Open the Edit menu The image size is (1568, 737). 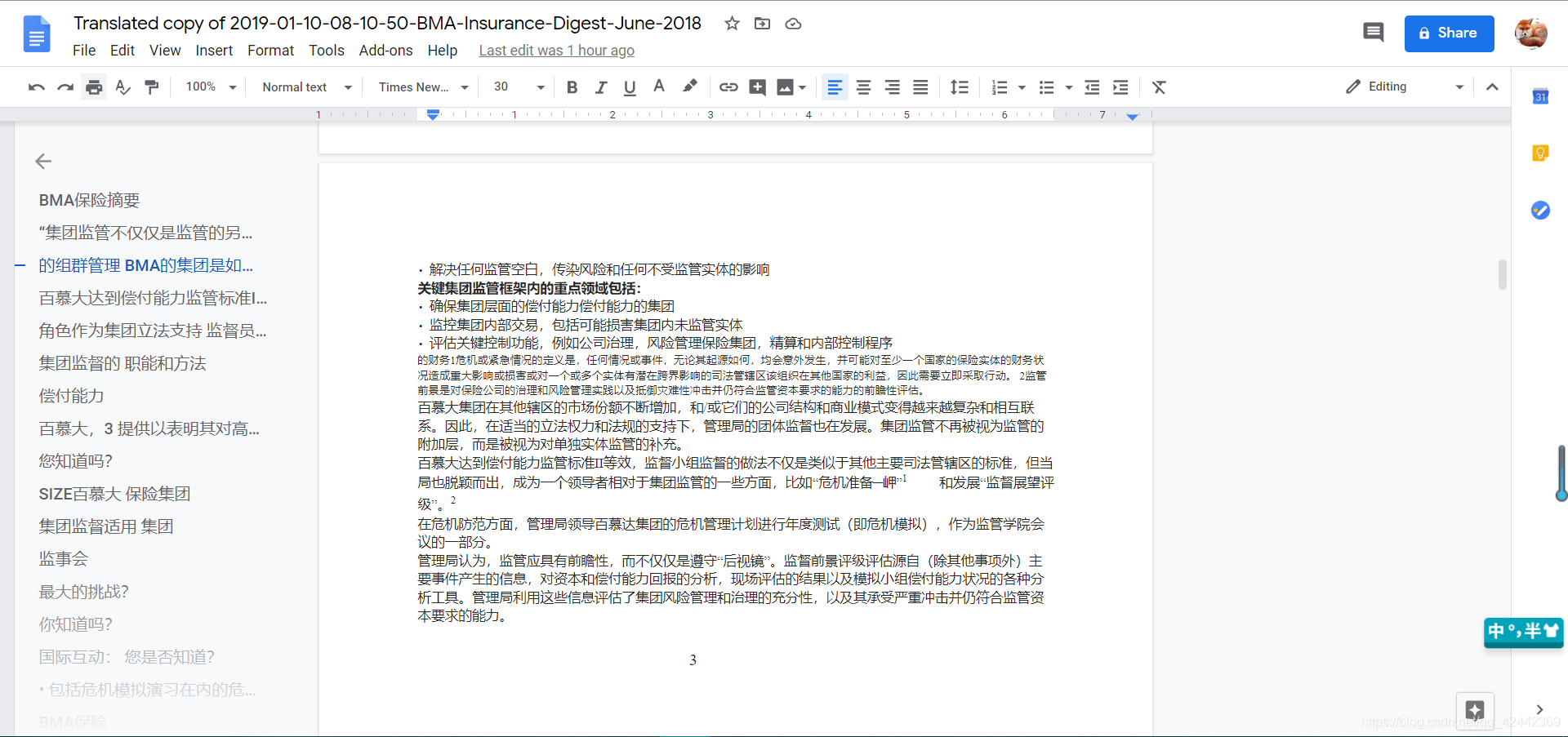pyautogui.click(x=122, y=51)
